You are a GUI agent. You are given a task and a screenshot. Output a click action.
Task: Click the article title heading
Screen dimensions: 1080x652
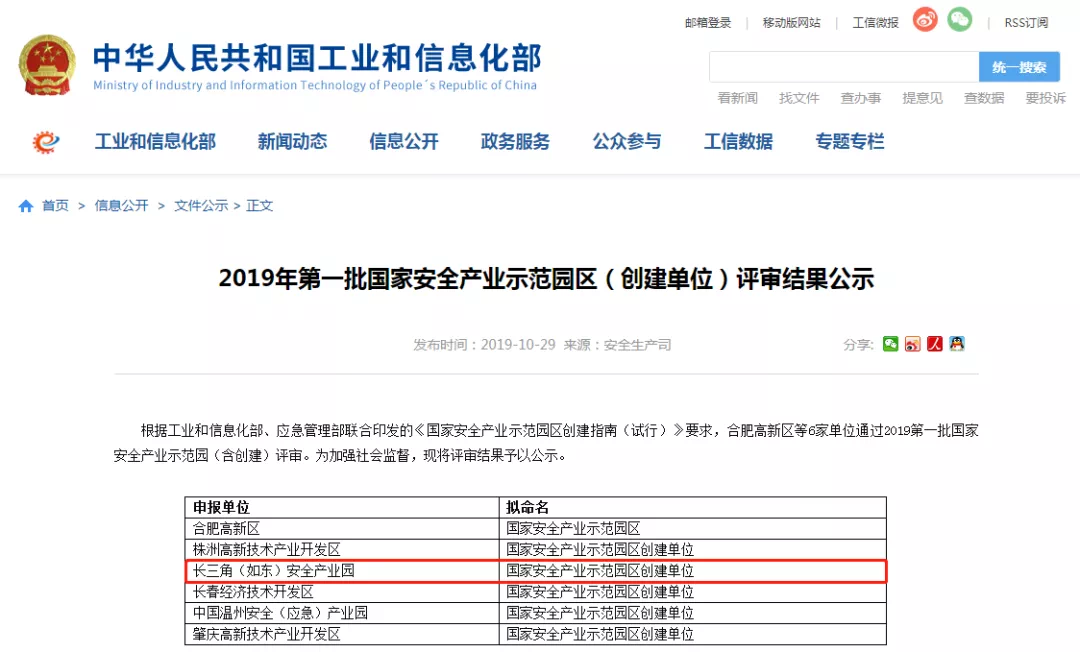tap(546, 279)
